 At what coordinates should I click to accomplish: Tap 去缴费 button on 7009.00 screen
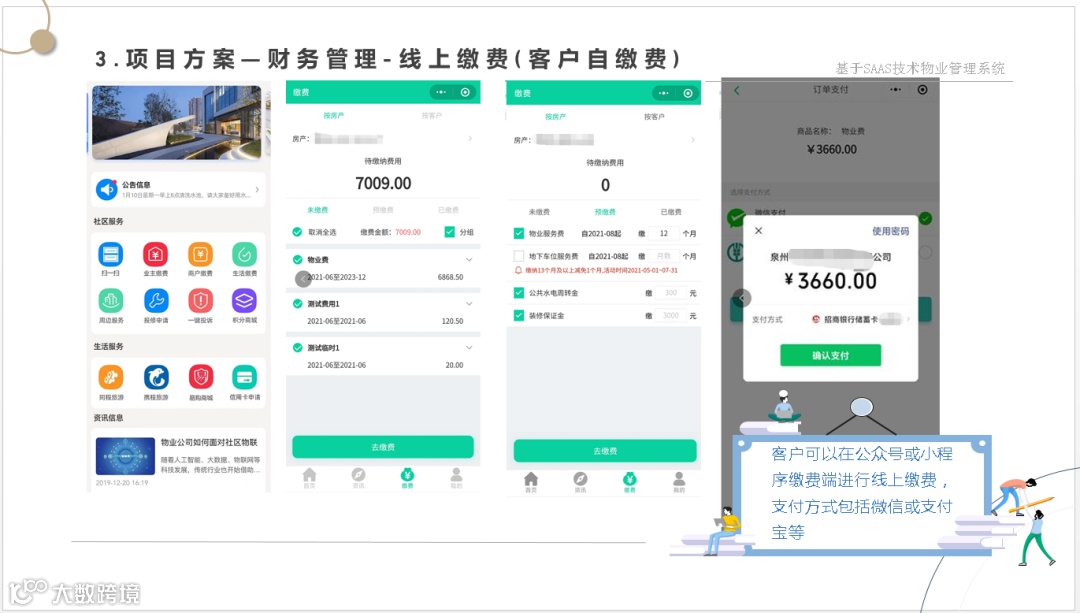point(383,447)
